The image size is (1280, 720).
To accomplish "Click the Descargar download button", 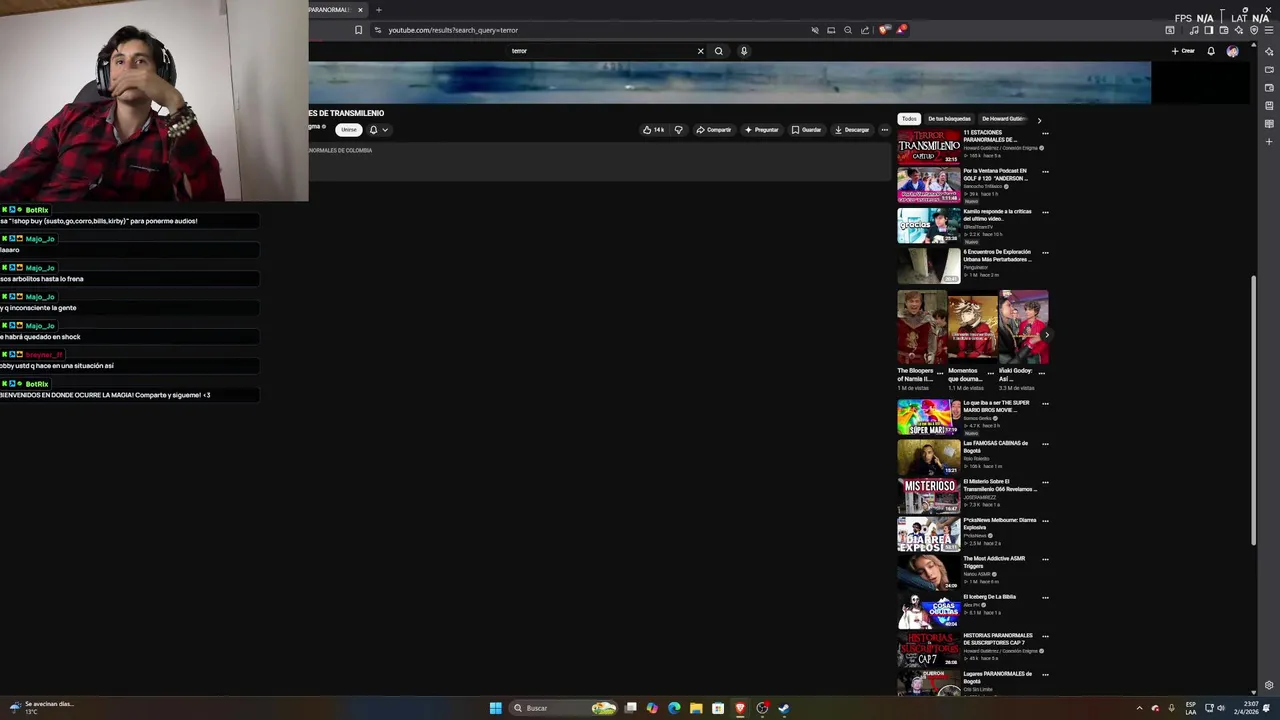I will pyautogui.click(x=852, y=130).
